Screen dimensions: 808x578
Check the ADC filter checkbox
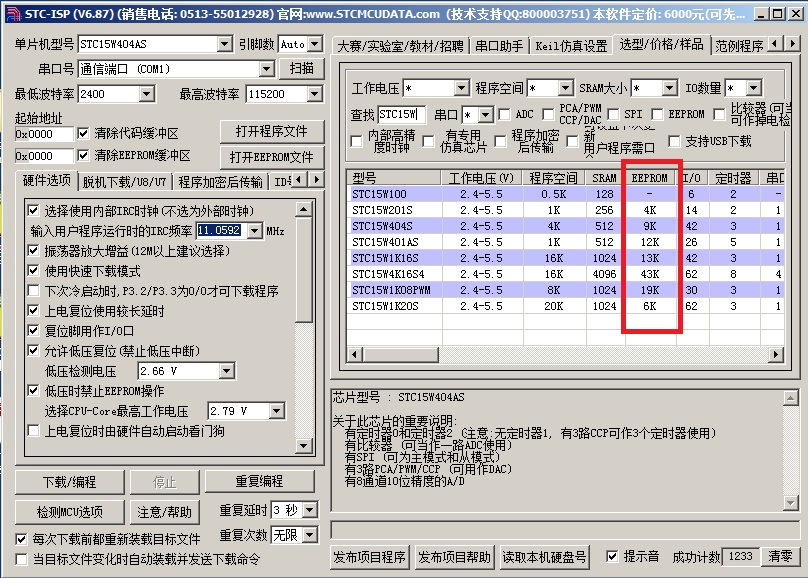[504, 114]
